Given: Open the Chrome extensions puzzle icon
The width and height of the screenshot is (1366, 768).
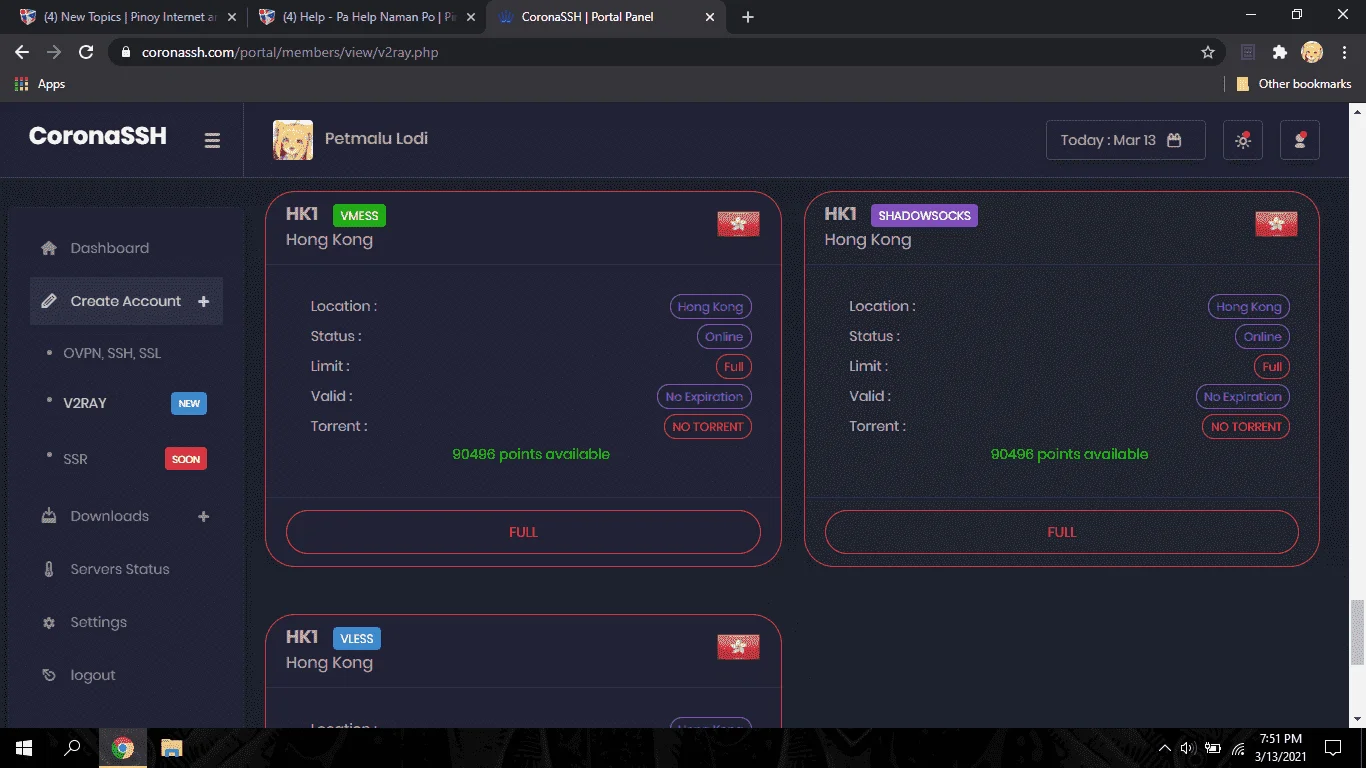Looking at the screenshot, I should [1280, 52].
